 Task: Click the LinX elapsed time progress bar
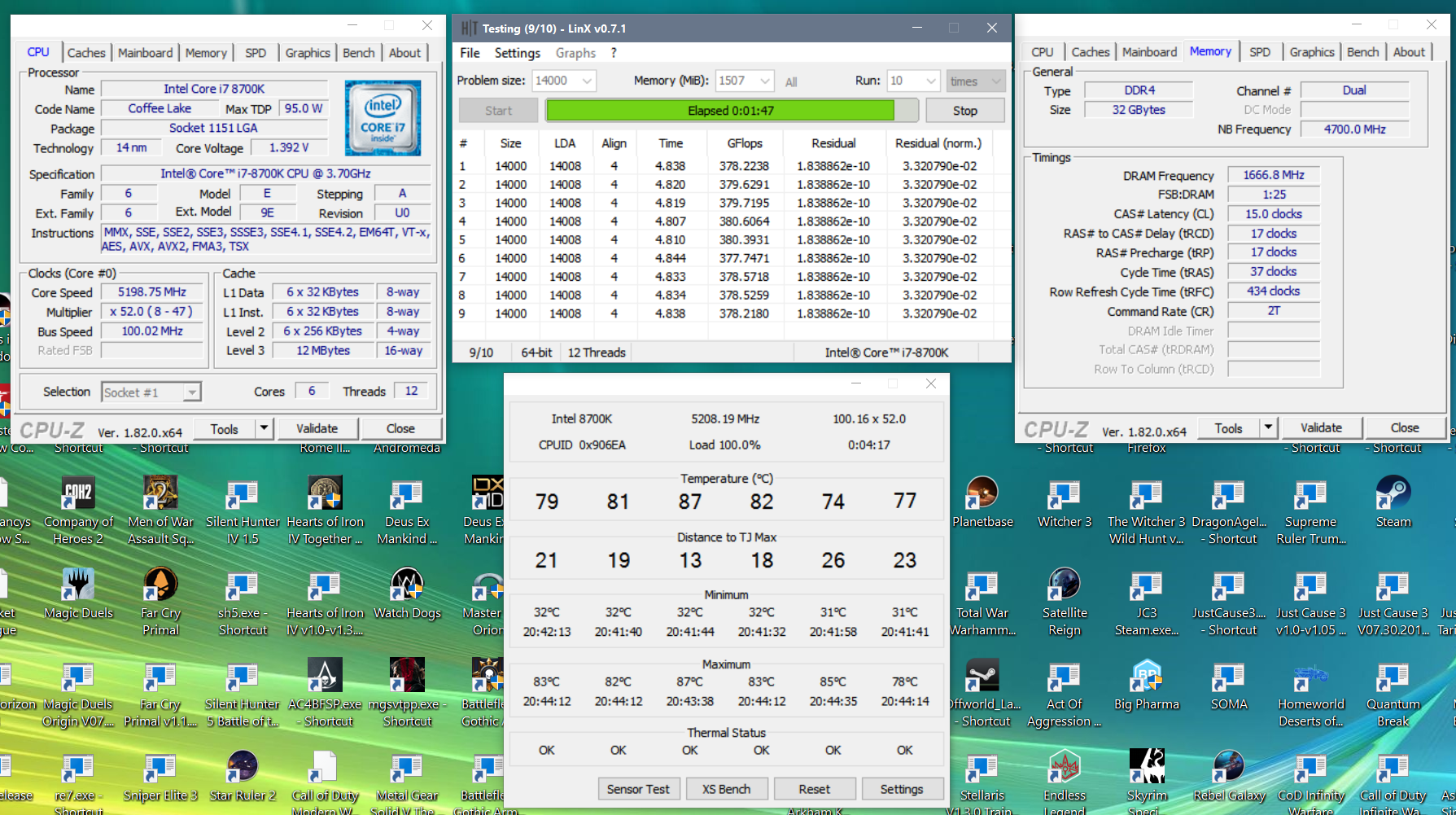point(732,111)
